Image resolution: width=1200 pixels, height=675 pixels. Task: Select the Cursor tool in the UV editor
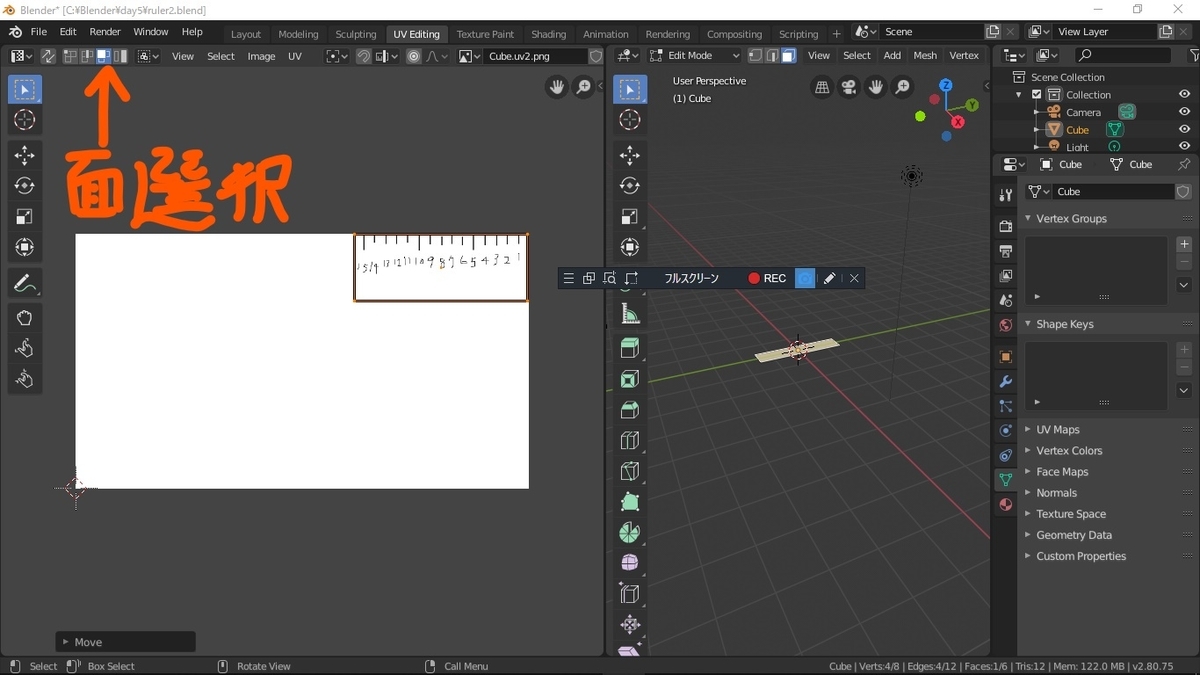click(25, 120)
